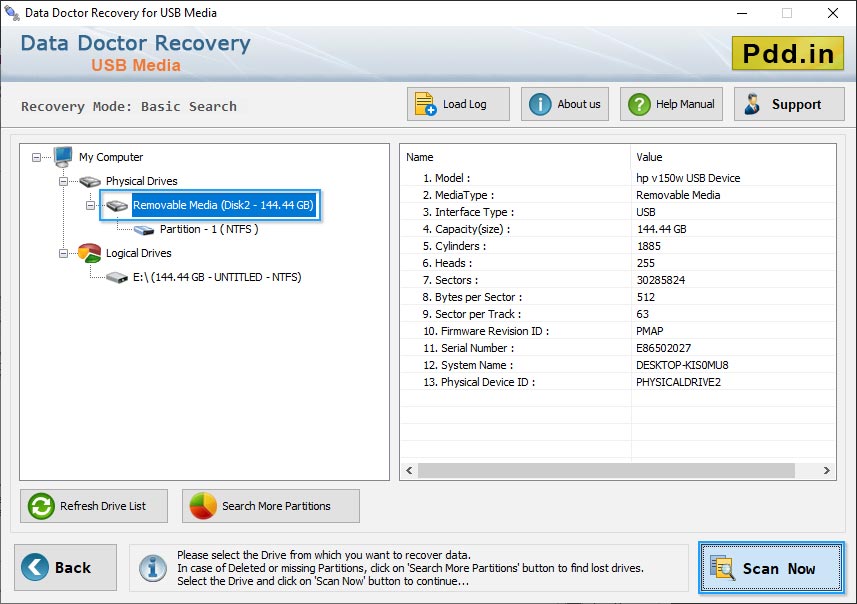The image size is (857, 604).
Task: Select the Physical Drives label
Action: (142, 181)
